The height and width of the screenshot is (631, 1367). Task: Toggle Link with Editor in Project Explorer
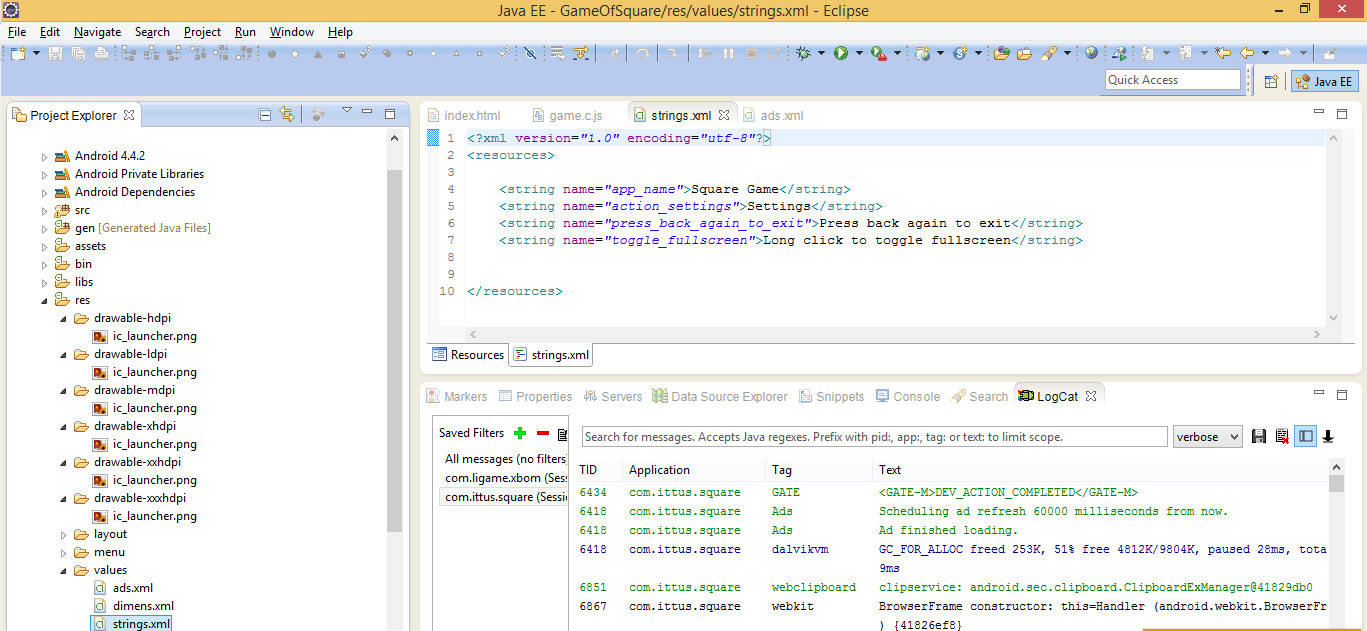click(287, 115)
